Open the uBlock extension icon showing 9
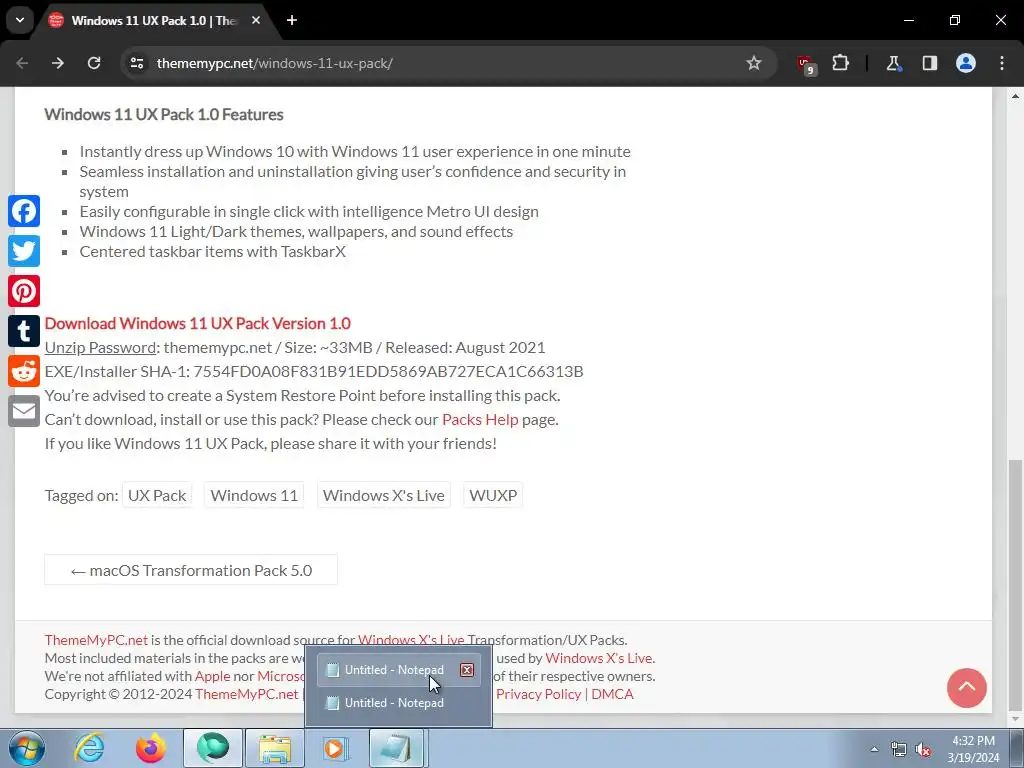1024x768 pixels. (x=805, y=64)
